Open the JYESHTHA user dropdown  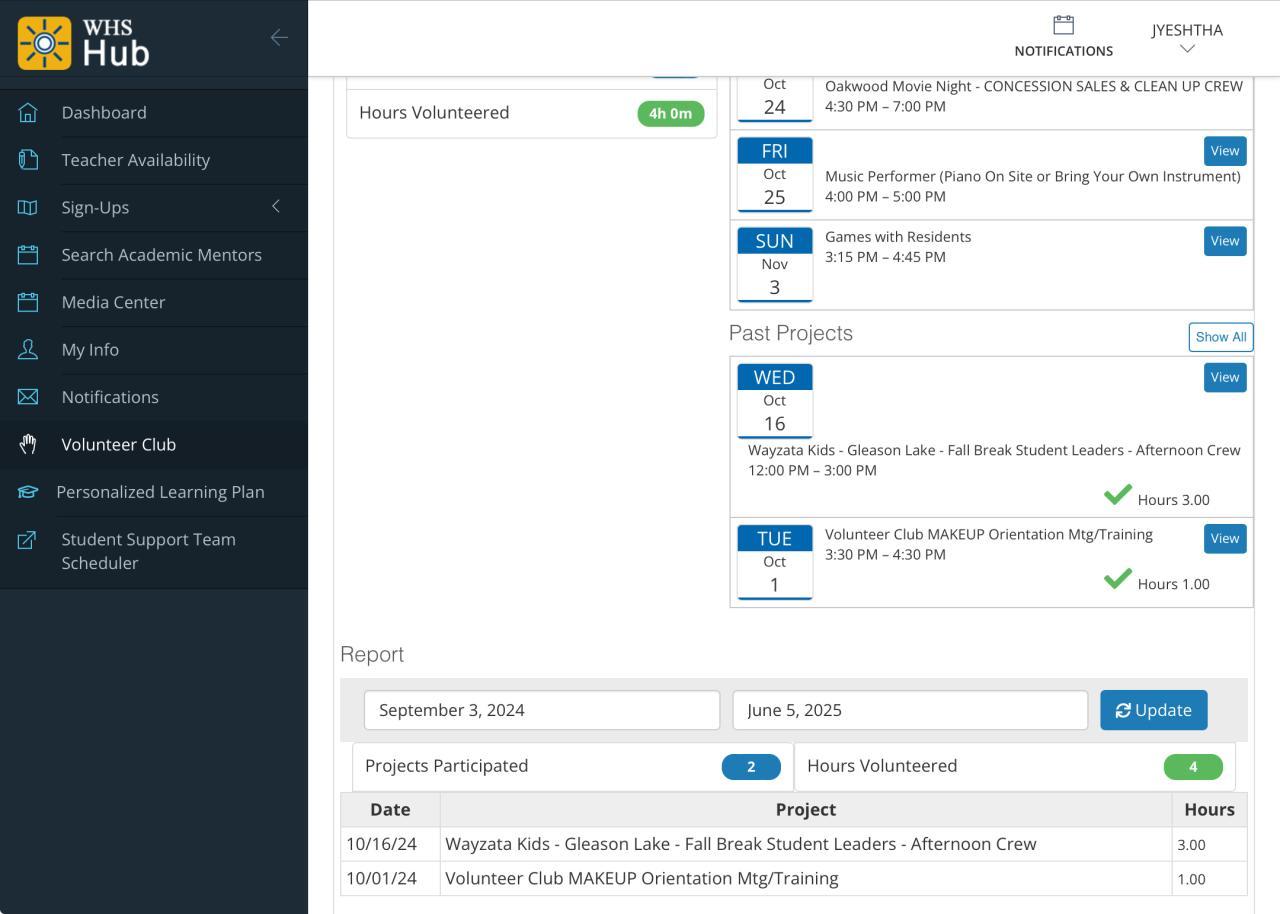click(1187, 38)
